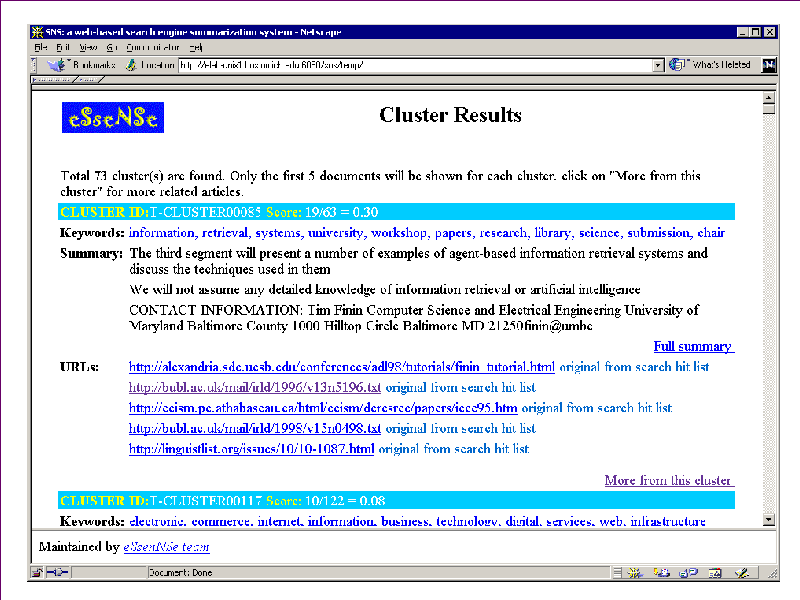Click the Cluster Results heading

450,115
